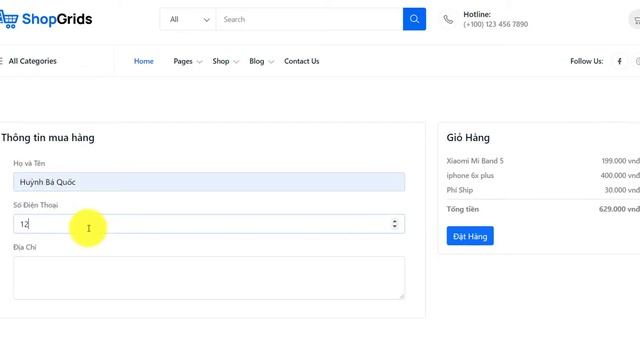The image size is (640, 360).
Task: Click the phone number stepper arrows
Action: coord(394,224)
